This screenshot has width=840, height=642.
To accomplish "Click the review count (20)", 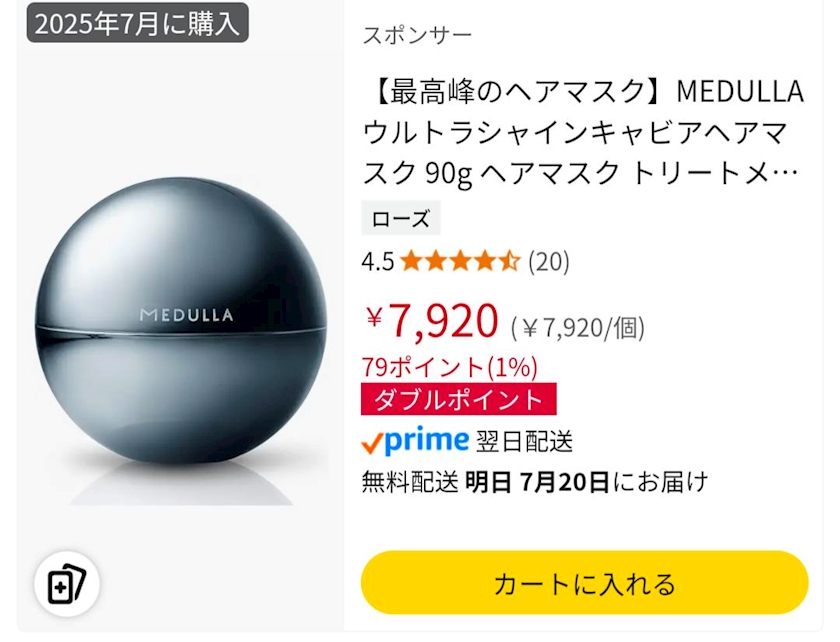I will [548, 262].
